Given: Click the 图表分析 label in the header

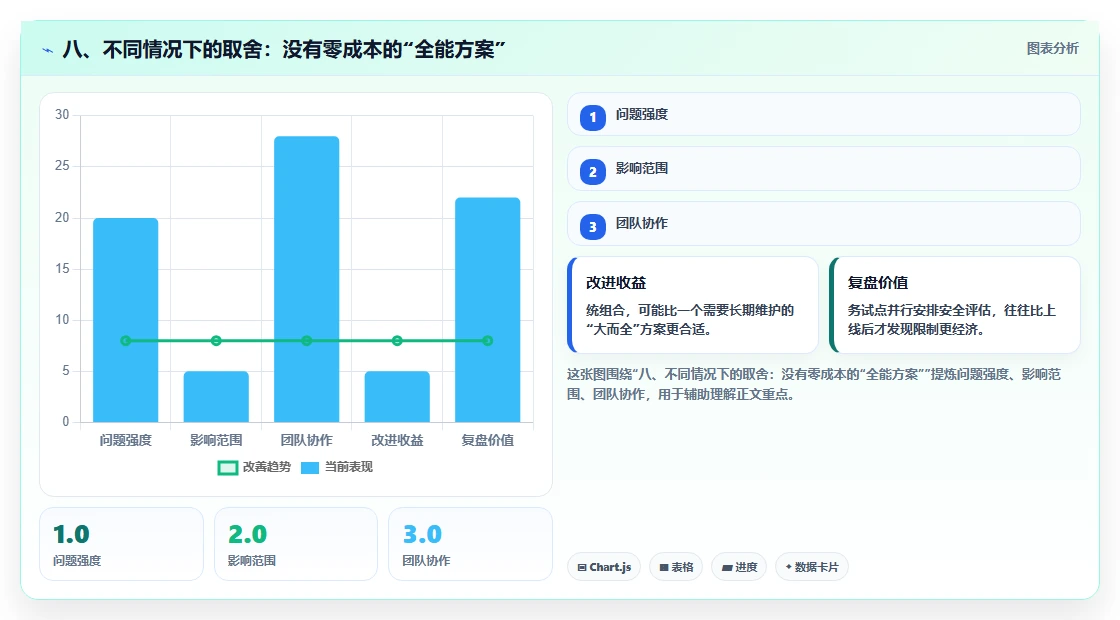Looking at the screenshot, I should (x=1053, y=49).
